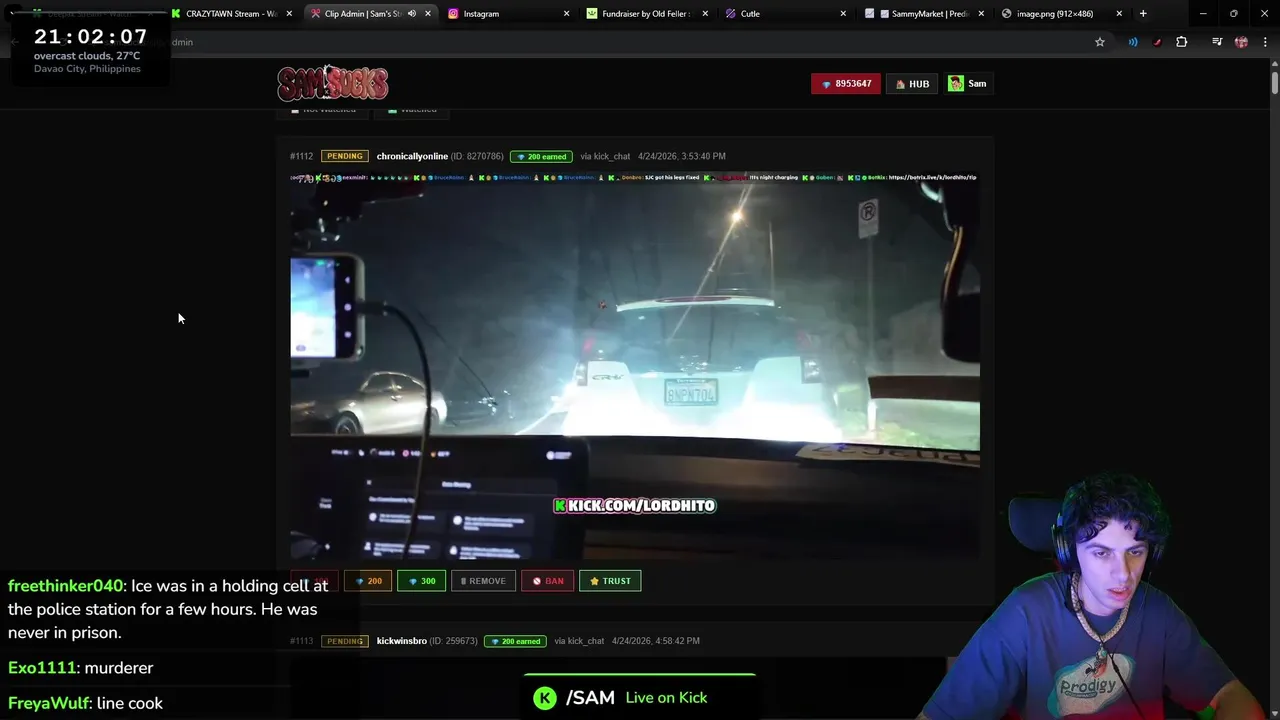This screenshot has width=1280, height=720.
Task: Close the Clip Admin tab
Action: click(428, 14)
